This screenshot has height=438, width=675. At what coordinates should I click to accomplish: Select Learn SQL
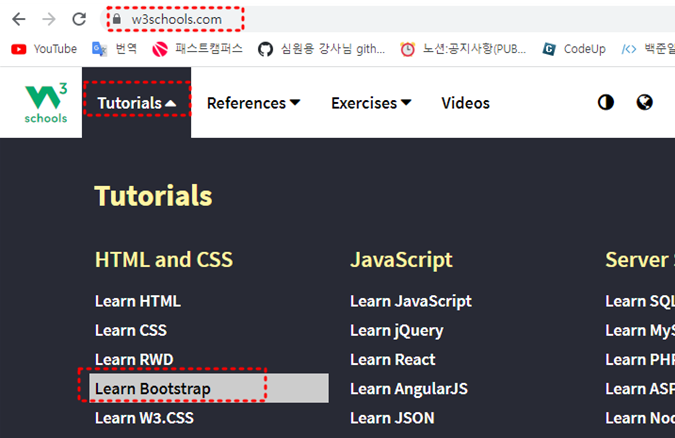tap(640, 301)
